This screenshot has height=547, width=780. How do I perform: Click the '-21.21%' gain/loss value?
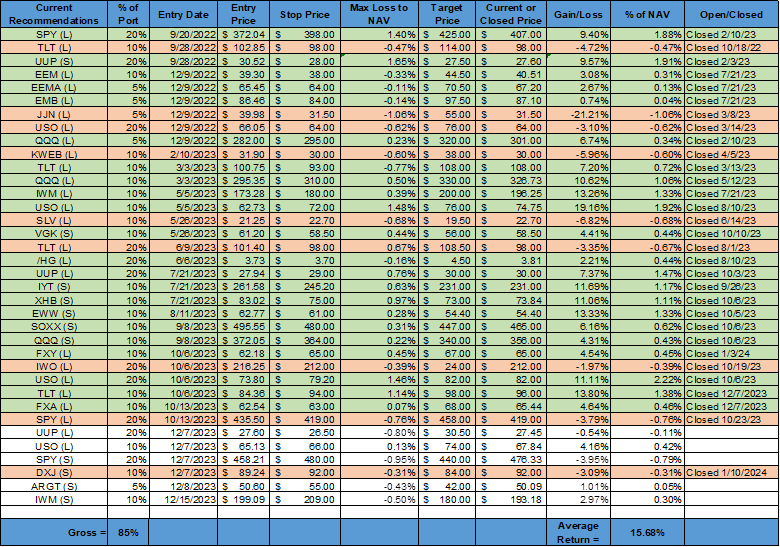[578, 114]
